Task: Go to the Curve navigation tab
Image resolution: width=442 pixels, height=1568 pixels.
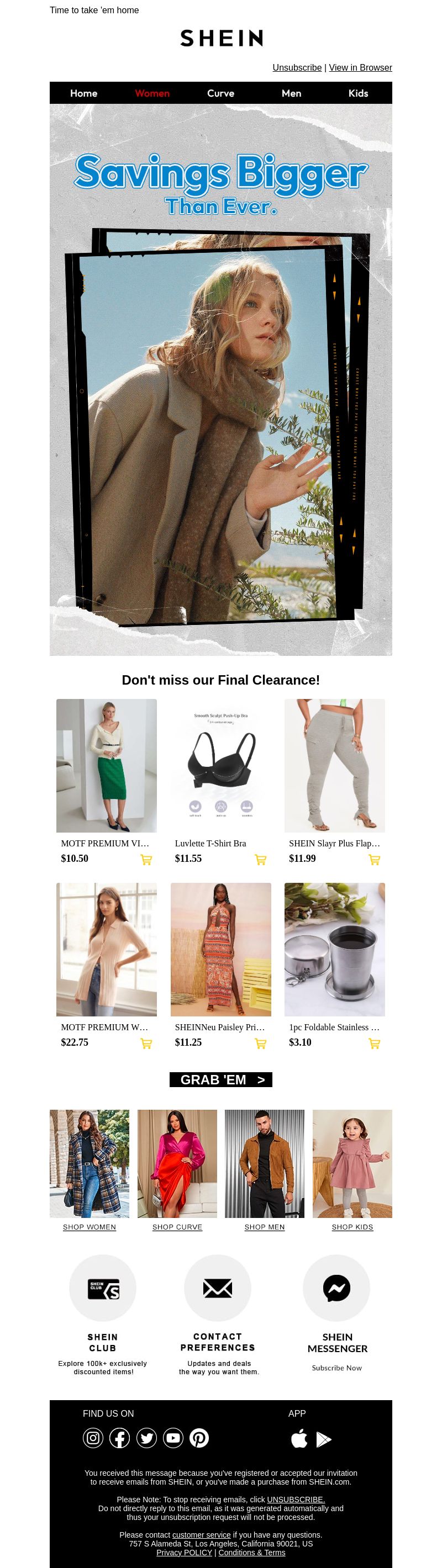Action: click(220, 93)
